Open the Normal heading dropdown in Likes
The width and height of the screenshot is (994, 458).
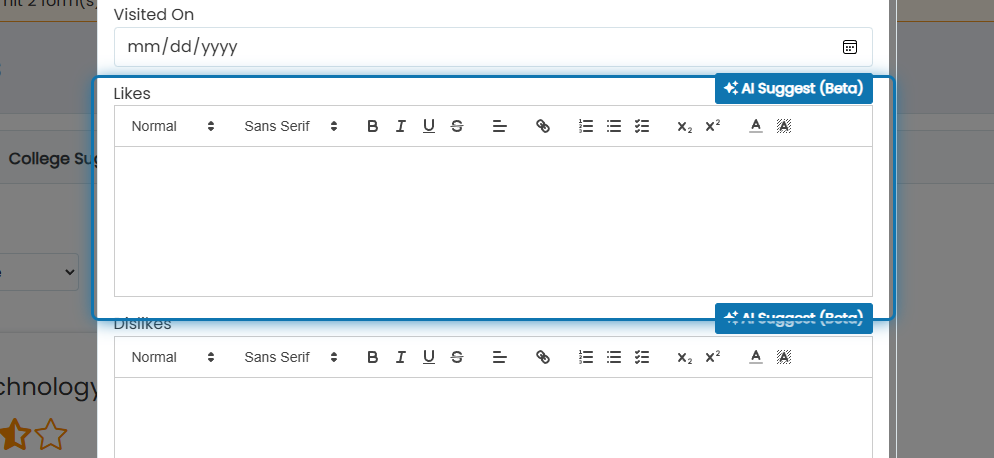(x=172, y=126)
